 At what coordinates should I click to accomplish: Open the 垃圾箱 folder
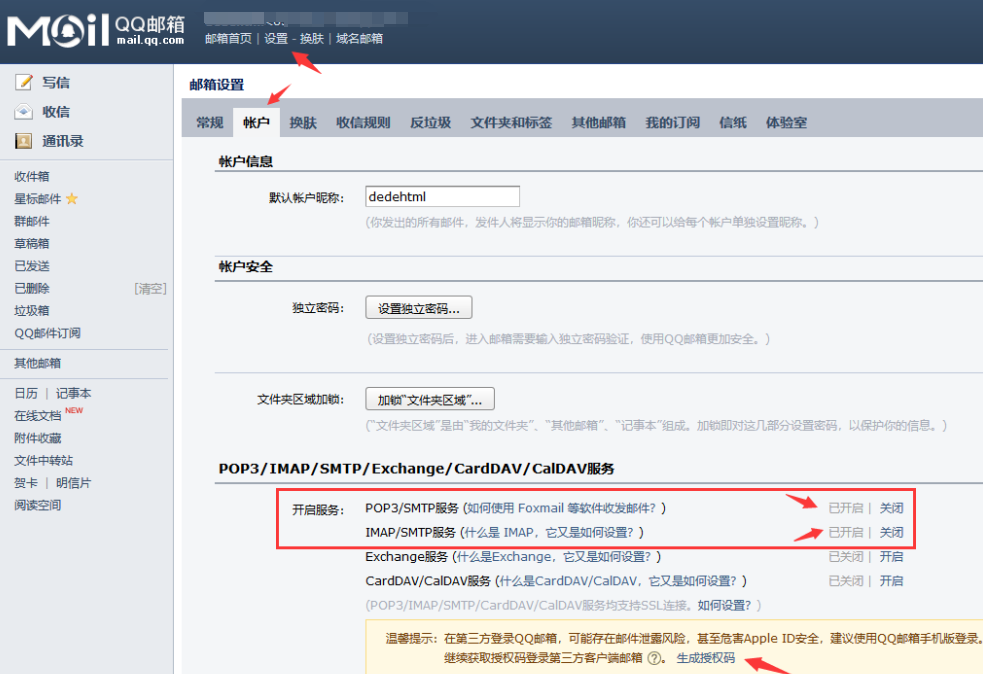tap(32, 311)
